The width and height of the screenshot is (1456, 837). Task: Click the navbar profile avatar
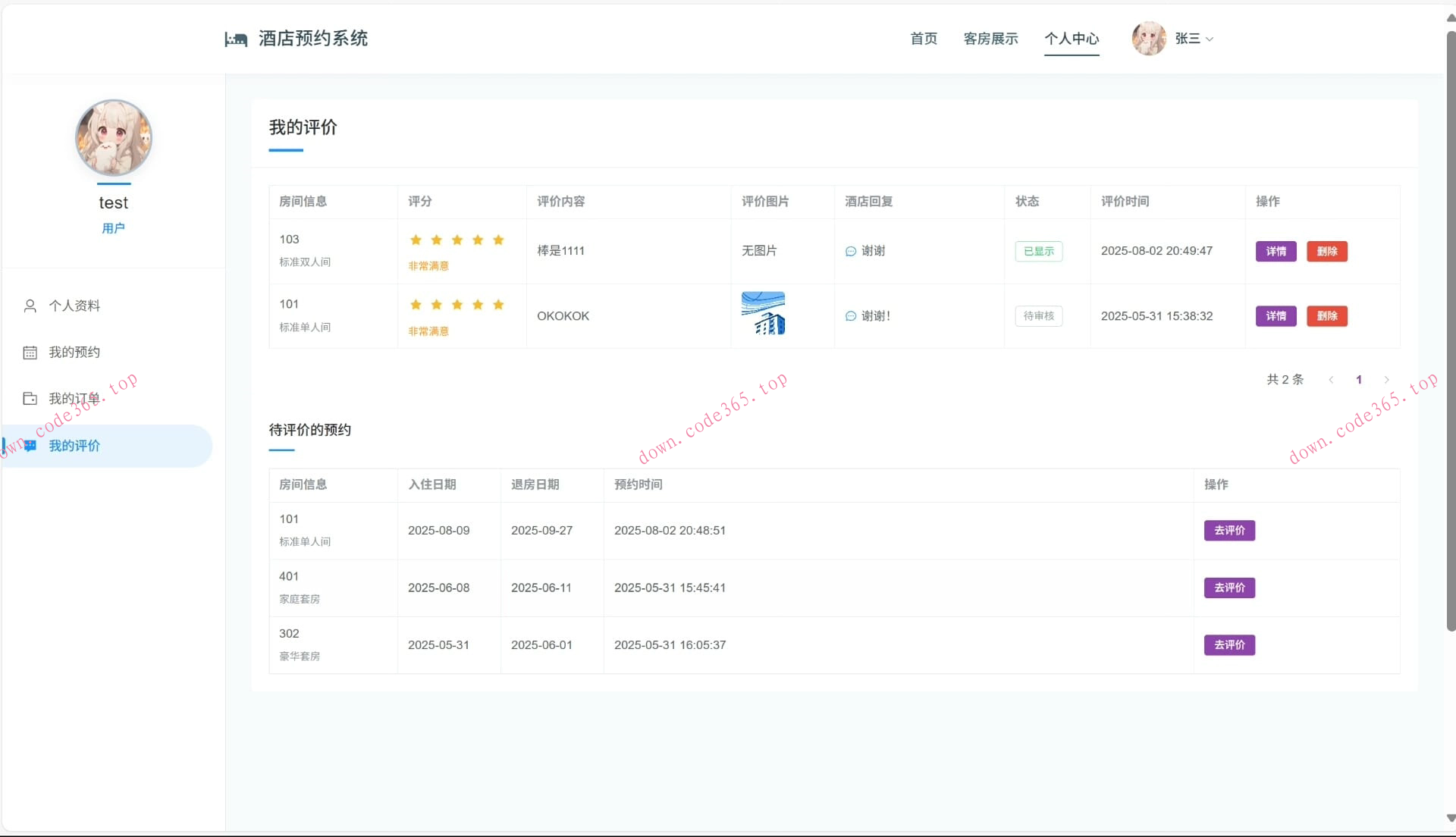pos(1149,39)
